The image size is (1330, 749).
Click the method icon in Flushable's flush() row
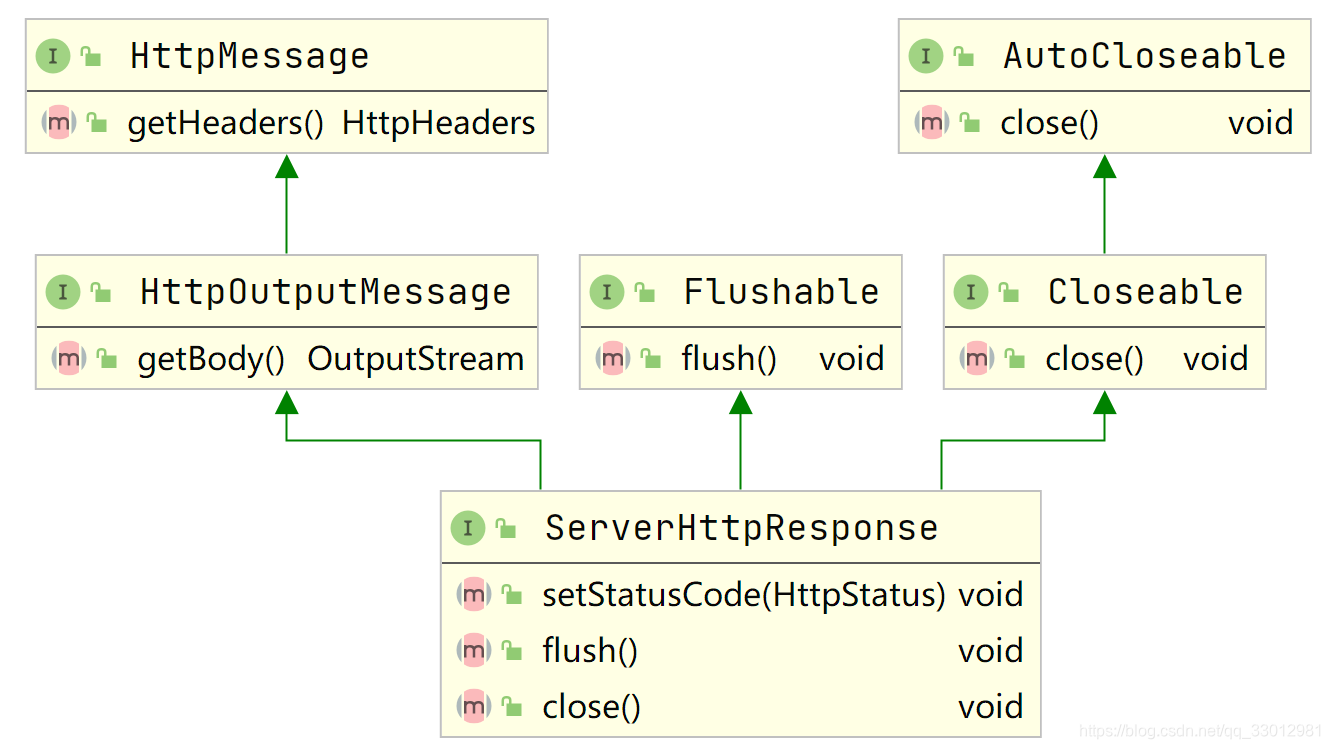(612, 358)
